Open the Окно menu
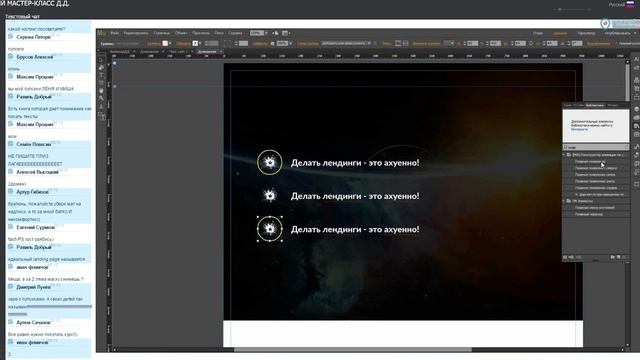The width and height of the screenshot is (640, 360). [x=219, y=33]
